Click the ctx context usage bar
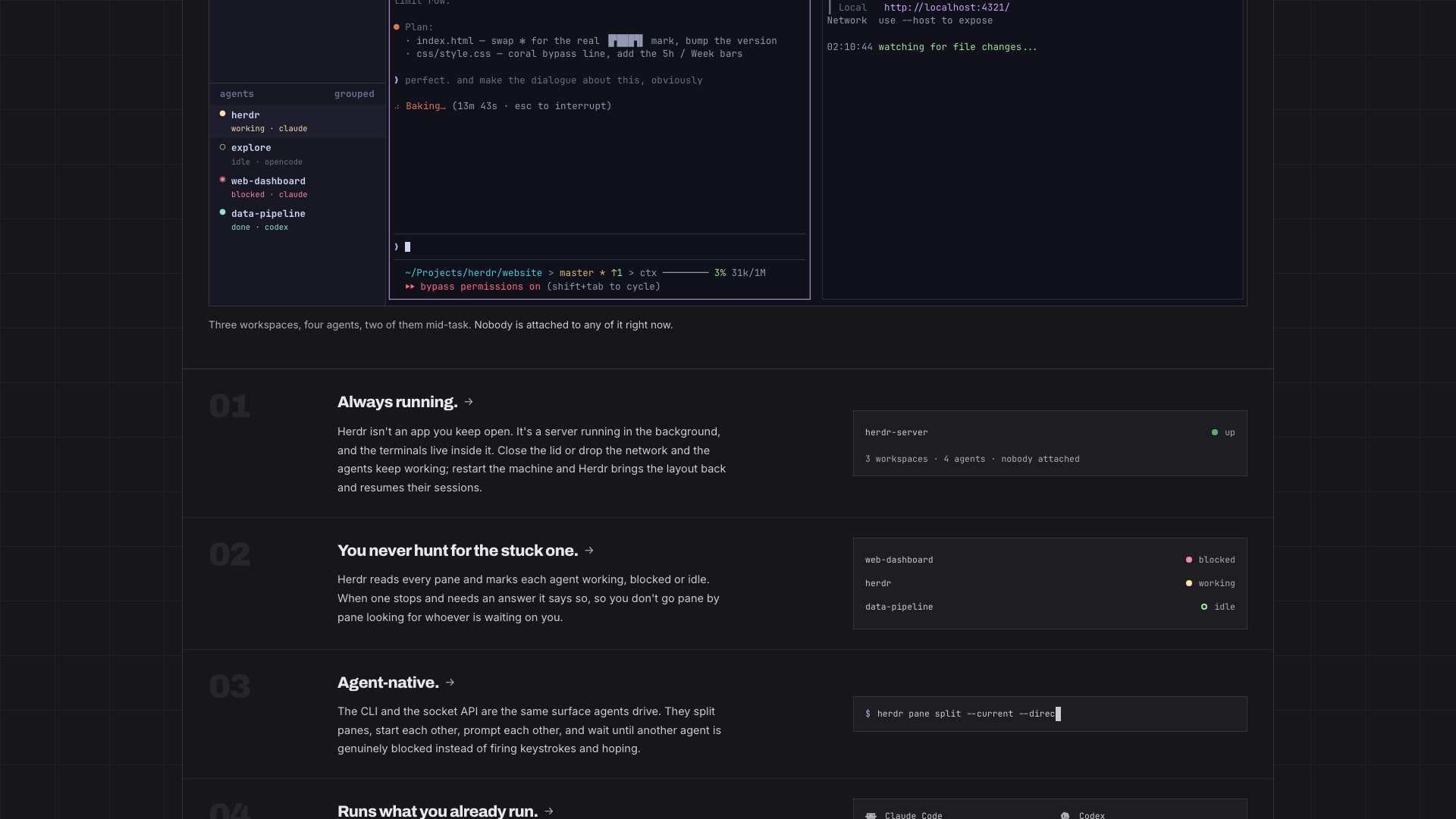Viewport: 1456px width, 819px height. click(x=686, y=273)
